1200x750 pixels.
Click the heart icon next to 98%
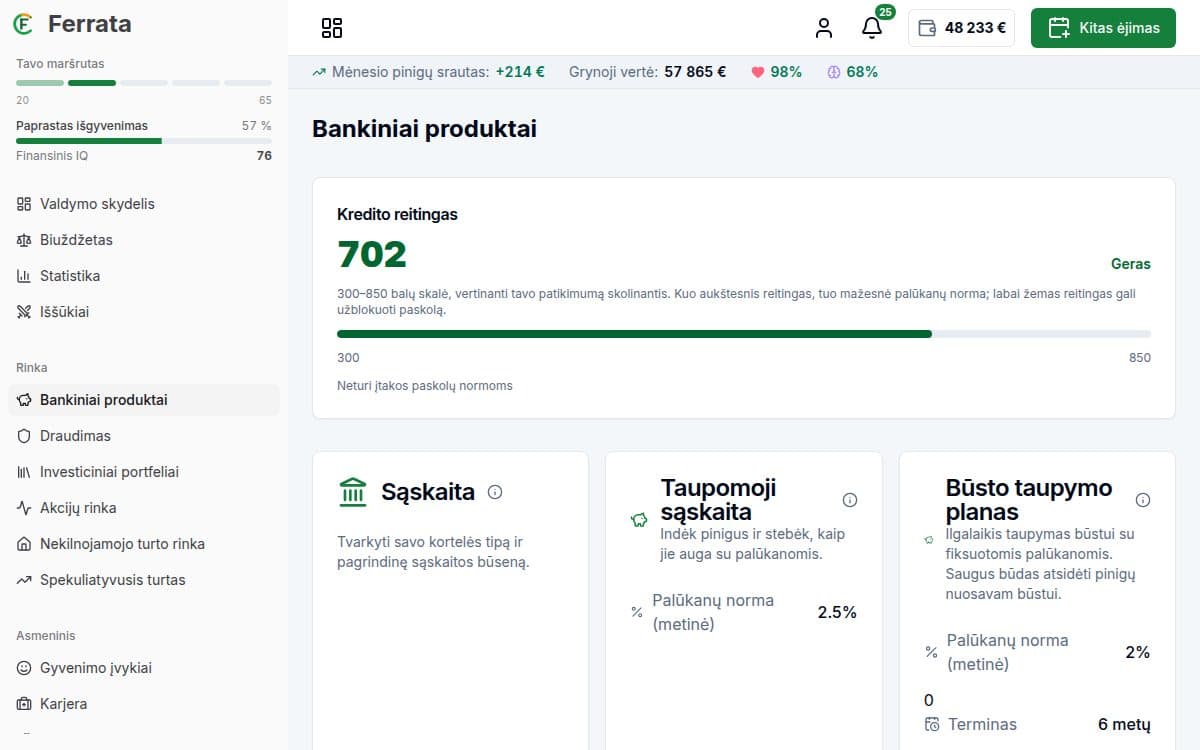(758, 72)
